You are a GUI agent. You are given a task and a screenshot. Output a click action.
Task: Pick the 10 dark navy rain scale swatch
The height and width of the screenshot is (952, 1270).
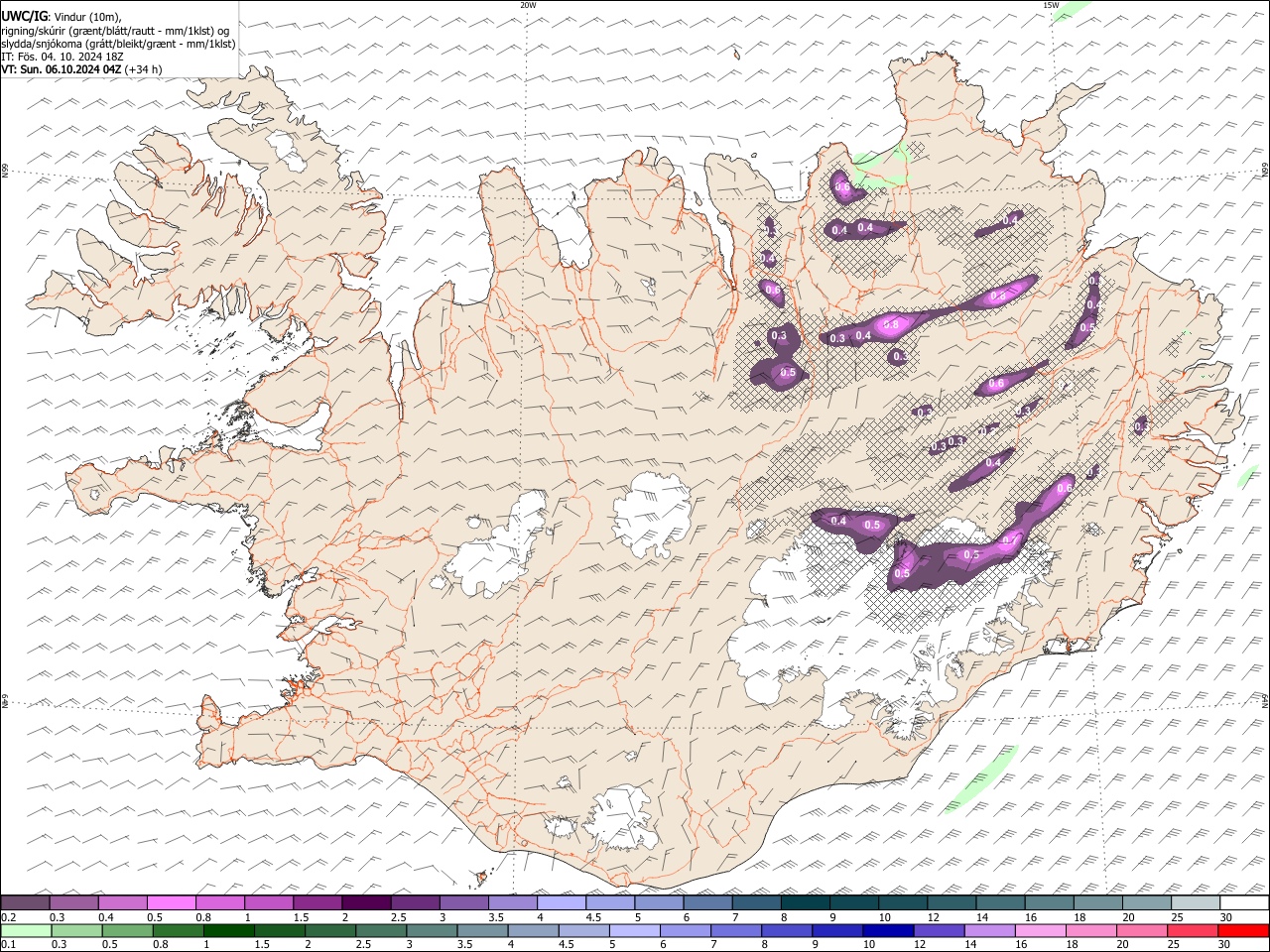click(x=888, y=931)
